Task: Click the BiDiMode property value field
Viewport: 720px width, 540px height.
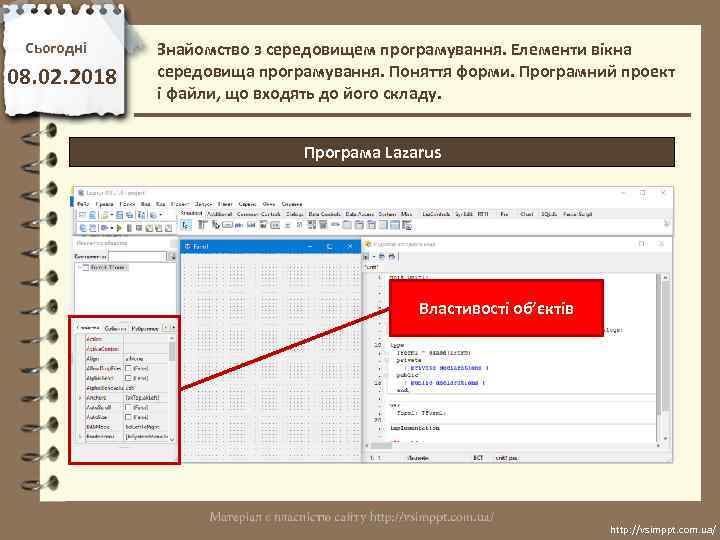Action: [x=146, y=427]
